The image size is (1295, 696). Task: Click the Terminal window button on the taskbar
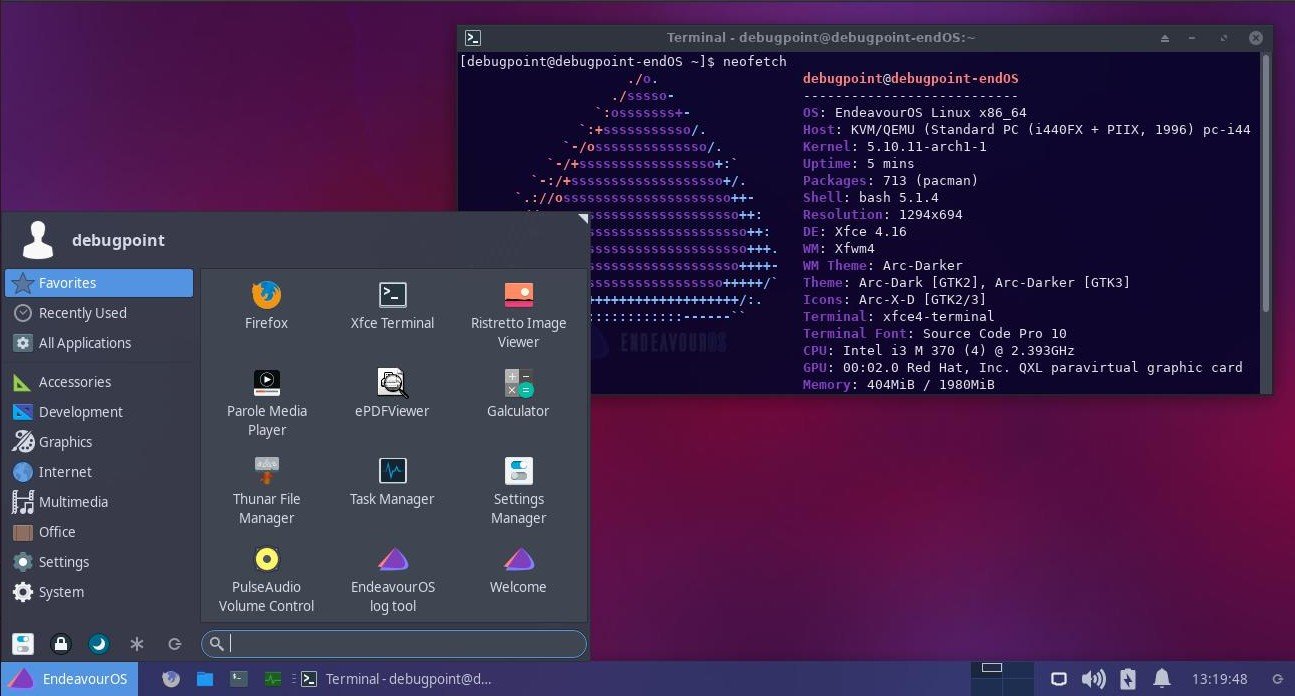point(397,679)
